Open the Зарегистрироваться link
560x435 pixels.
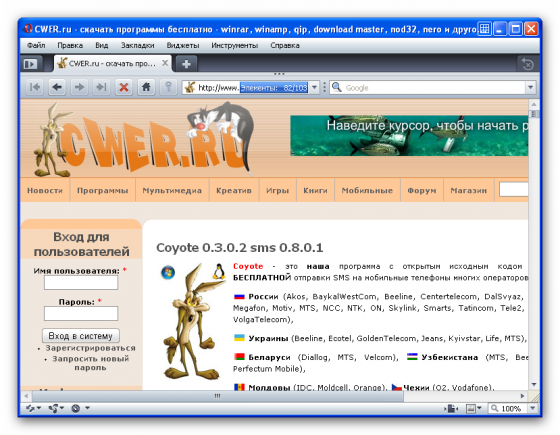90,348
